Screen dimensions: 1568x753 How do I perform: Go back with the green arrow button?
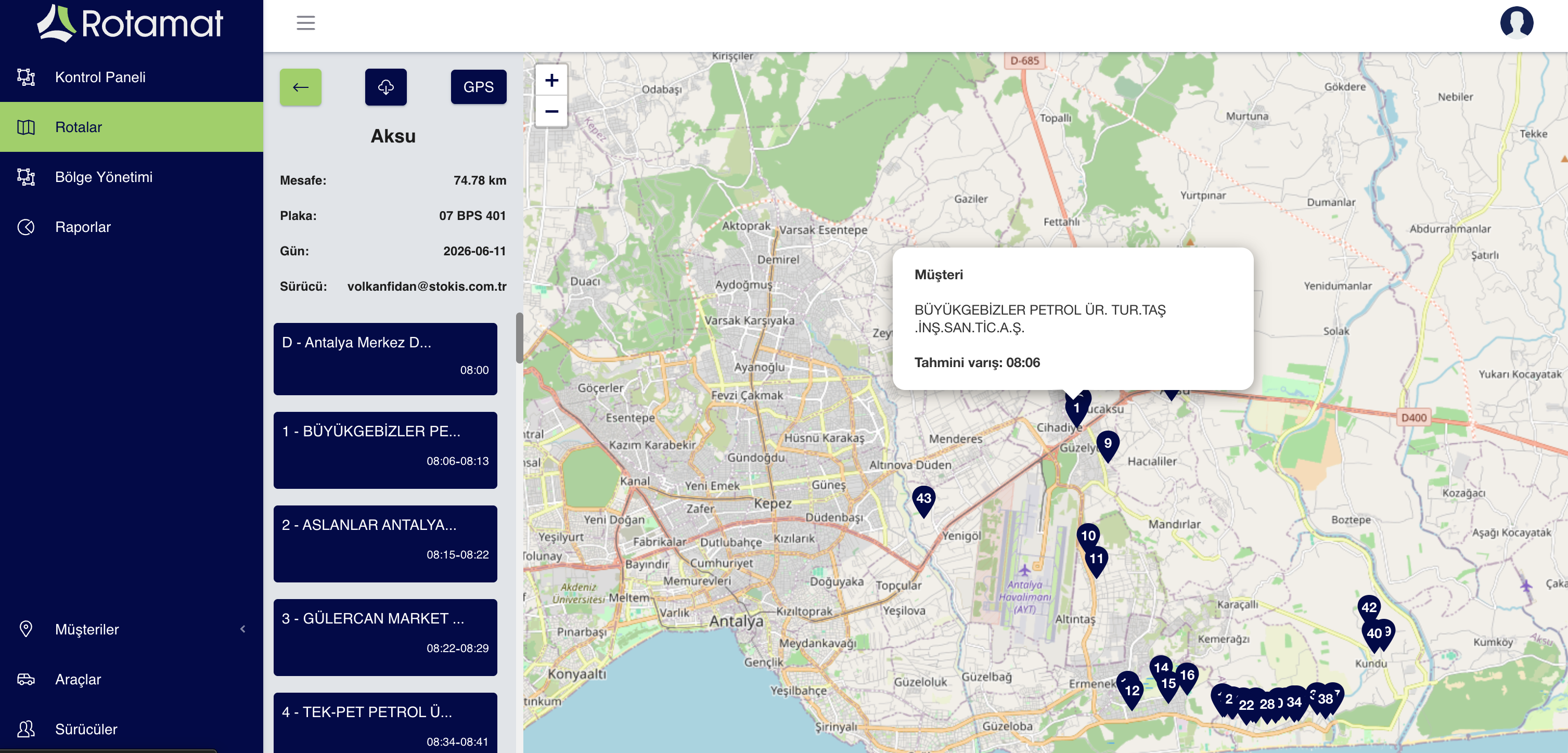point(301,87)
